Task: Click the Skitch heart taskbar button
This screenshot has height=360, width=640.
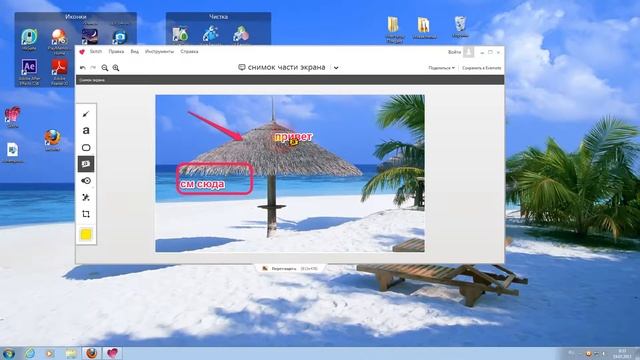Action: tap(112, 353)
